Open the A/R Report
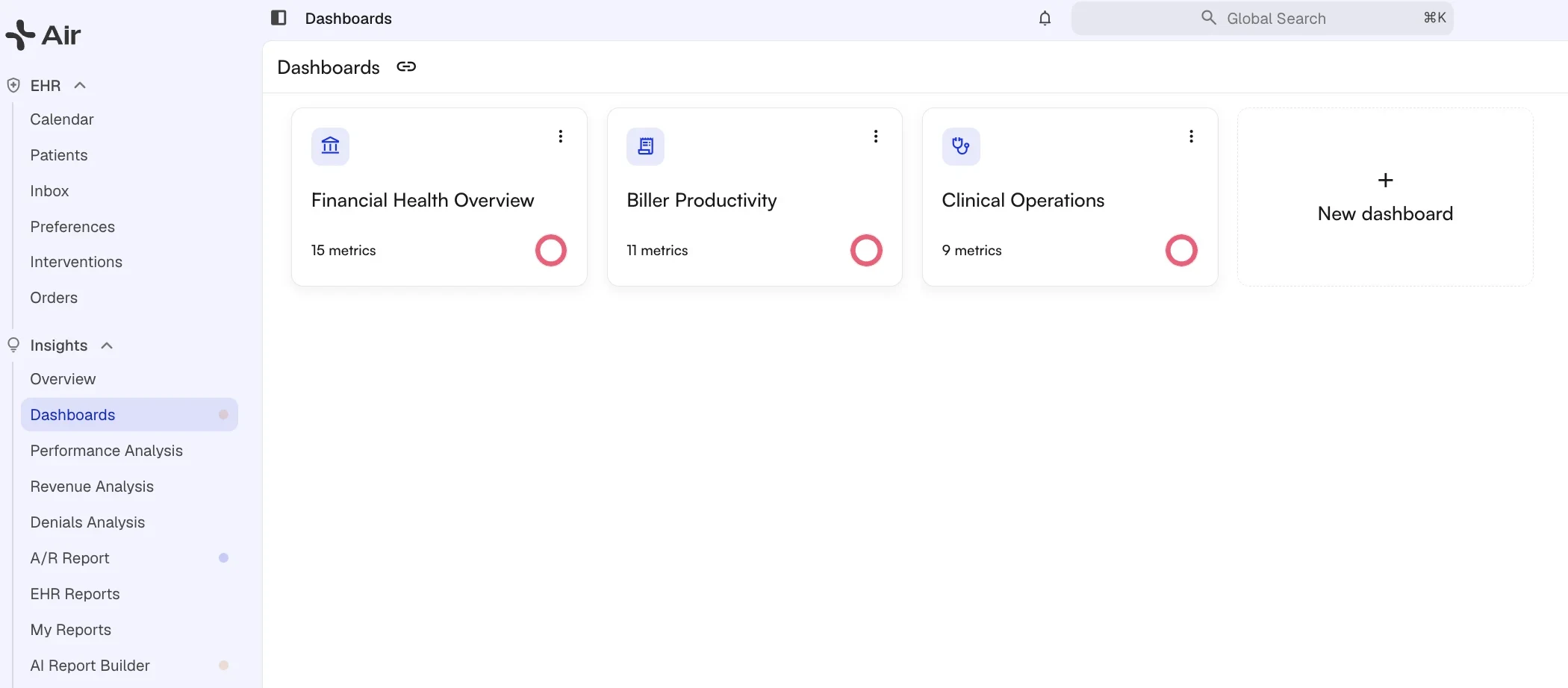This screenshot has width=1568, height=688. pos(69,558)
